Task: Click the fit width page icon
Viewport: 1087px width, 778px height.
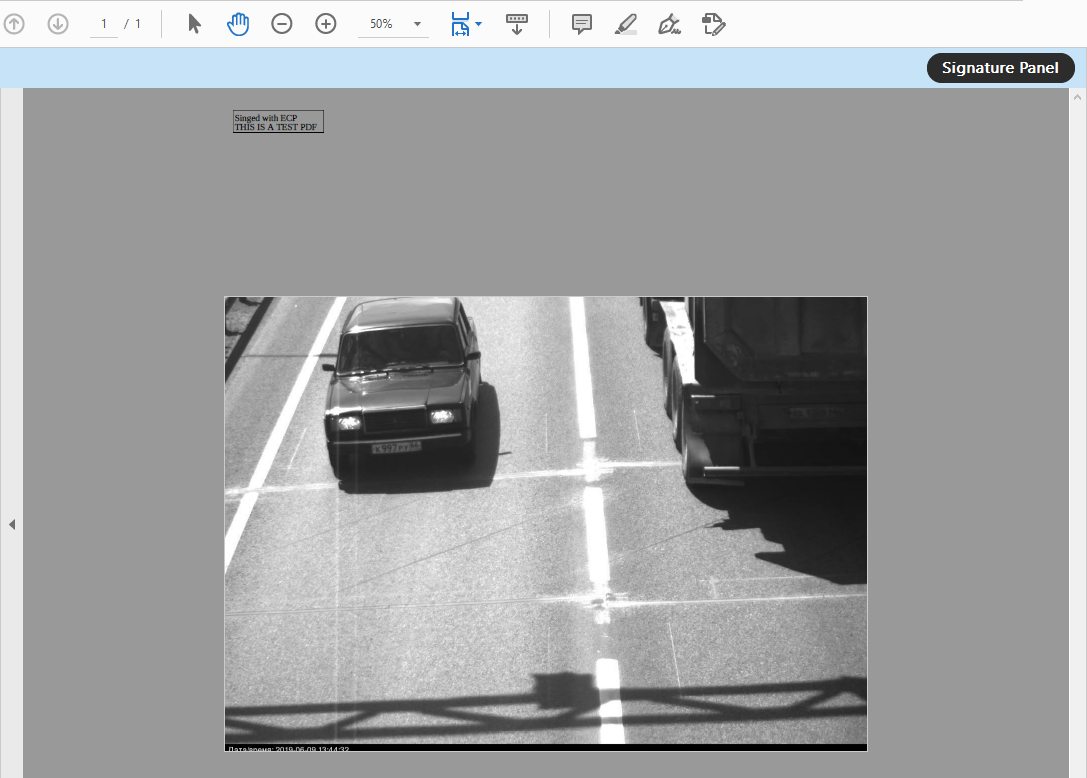Action: pyautogui.click(x=460, y=24)
